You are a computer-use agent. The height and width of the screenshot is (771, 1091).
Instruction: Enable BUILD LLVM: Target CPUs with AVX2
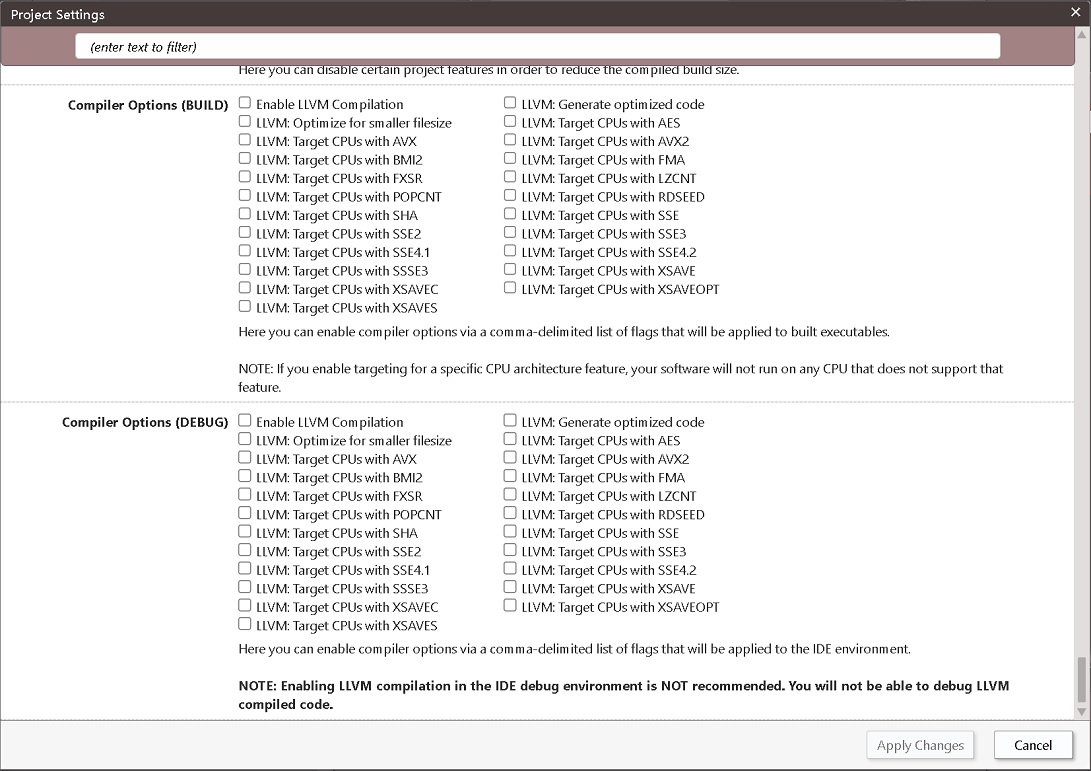tap(510, 140)
